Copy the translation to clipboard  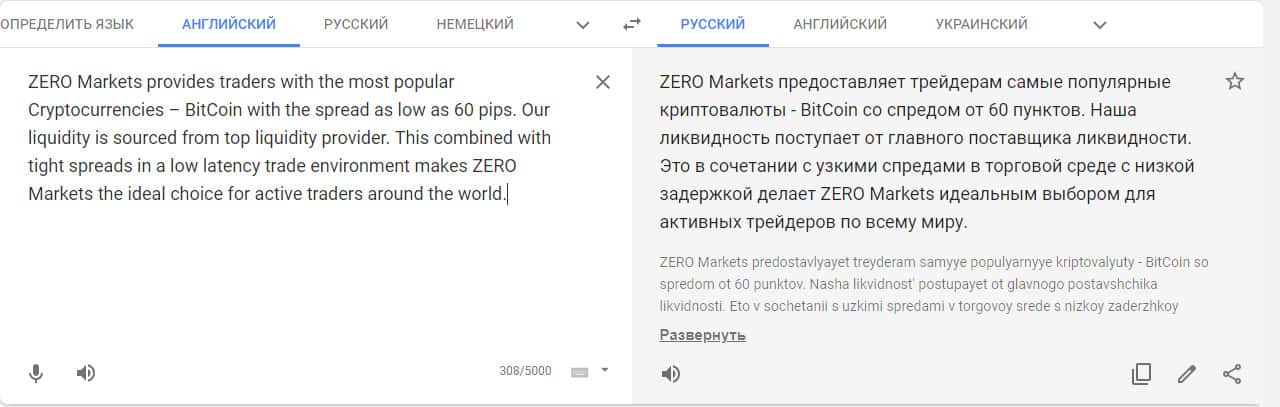pyautogui.click(x=1141, y=374)
